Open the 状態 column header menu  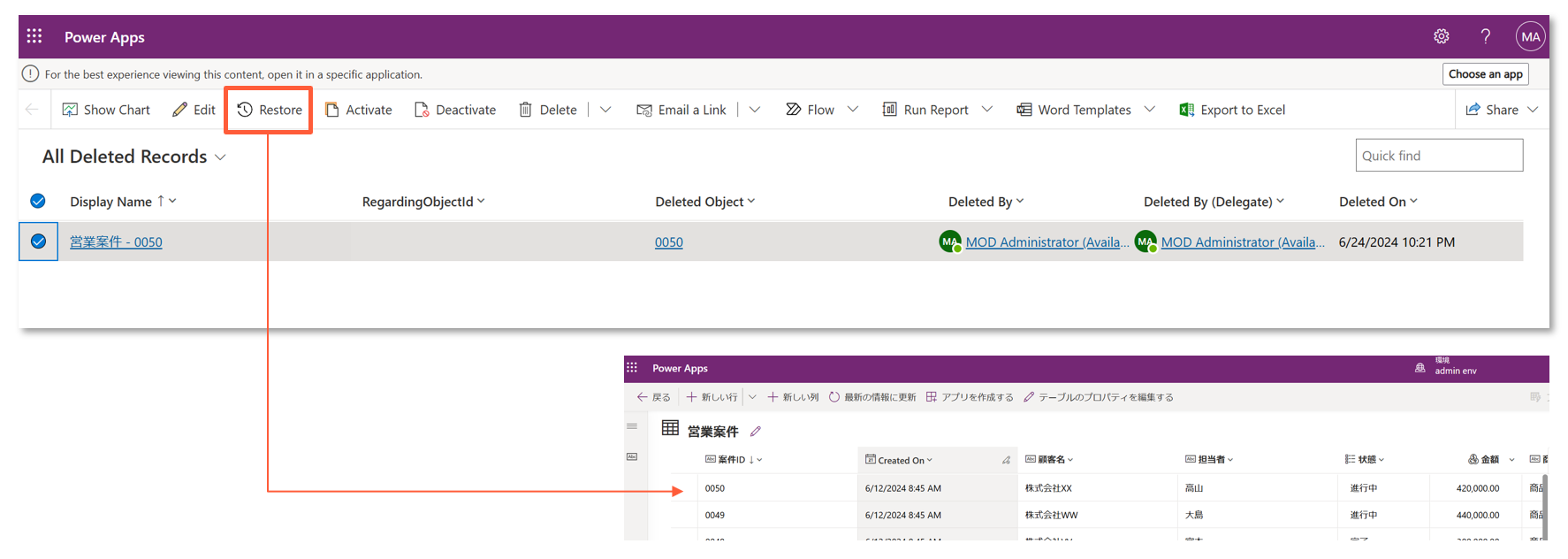(x=1365, y=460)
